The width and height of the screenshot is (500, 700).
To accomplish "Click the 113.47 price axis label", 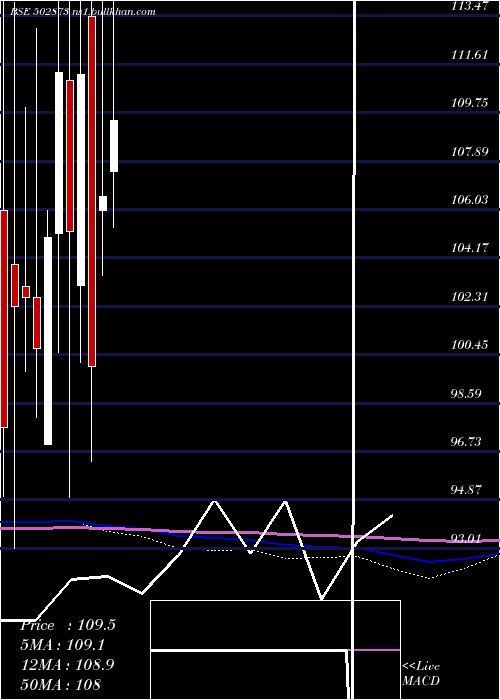I will click(x=470, y=6).
